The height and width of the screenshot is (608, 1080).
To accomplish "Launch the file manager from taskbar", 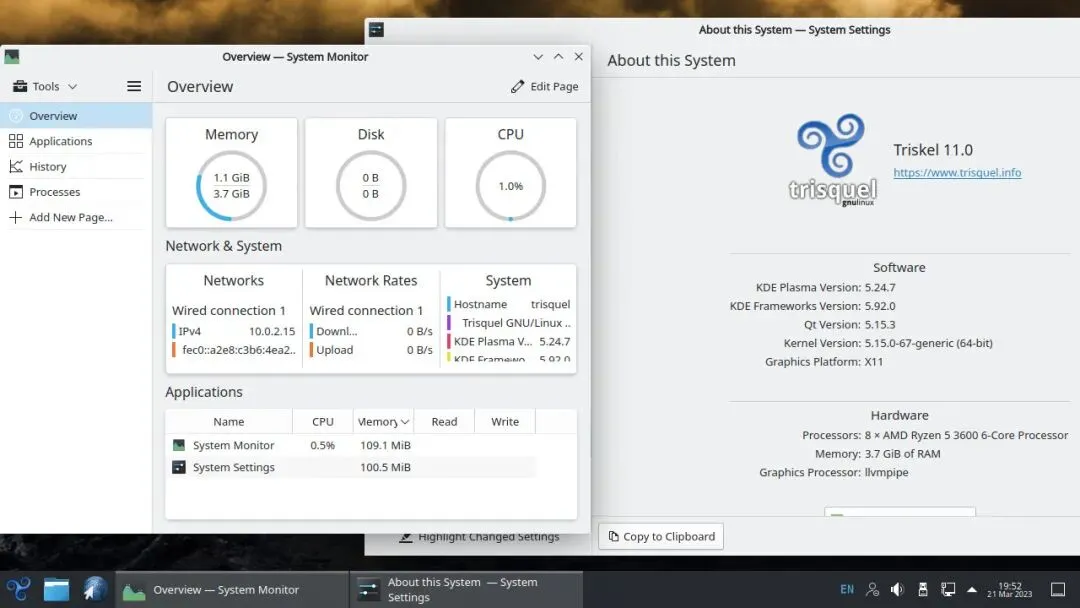I will coord(56,589).
